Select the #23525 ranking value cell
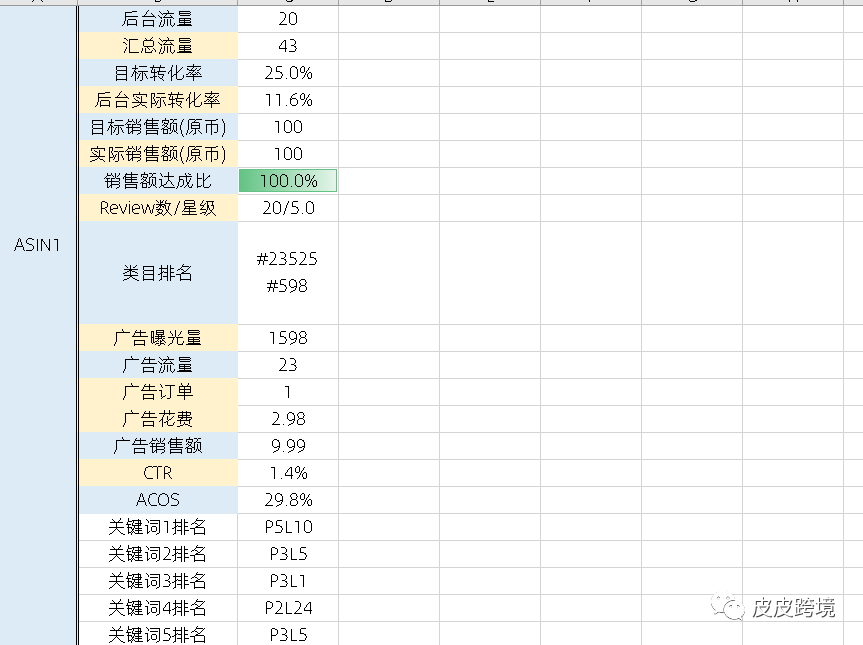Screen dimensions: 863x645 288,258
